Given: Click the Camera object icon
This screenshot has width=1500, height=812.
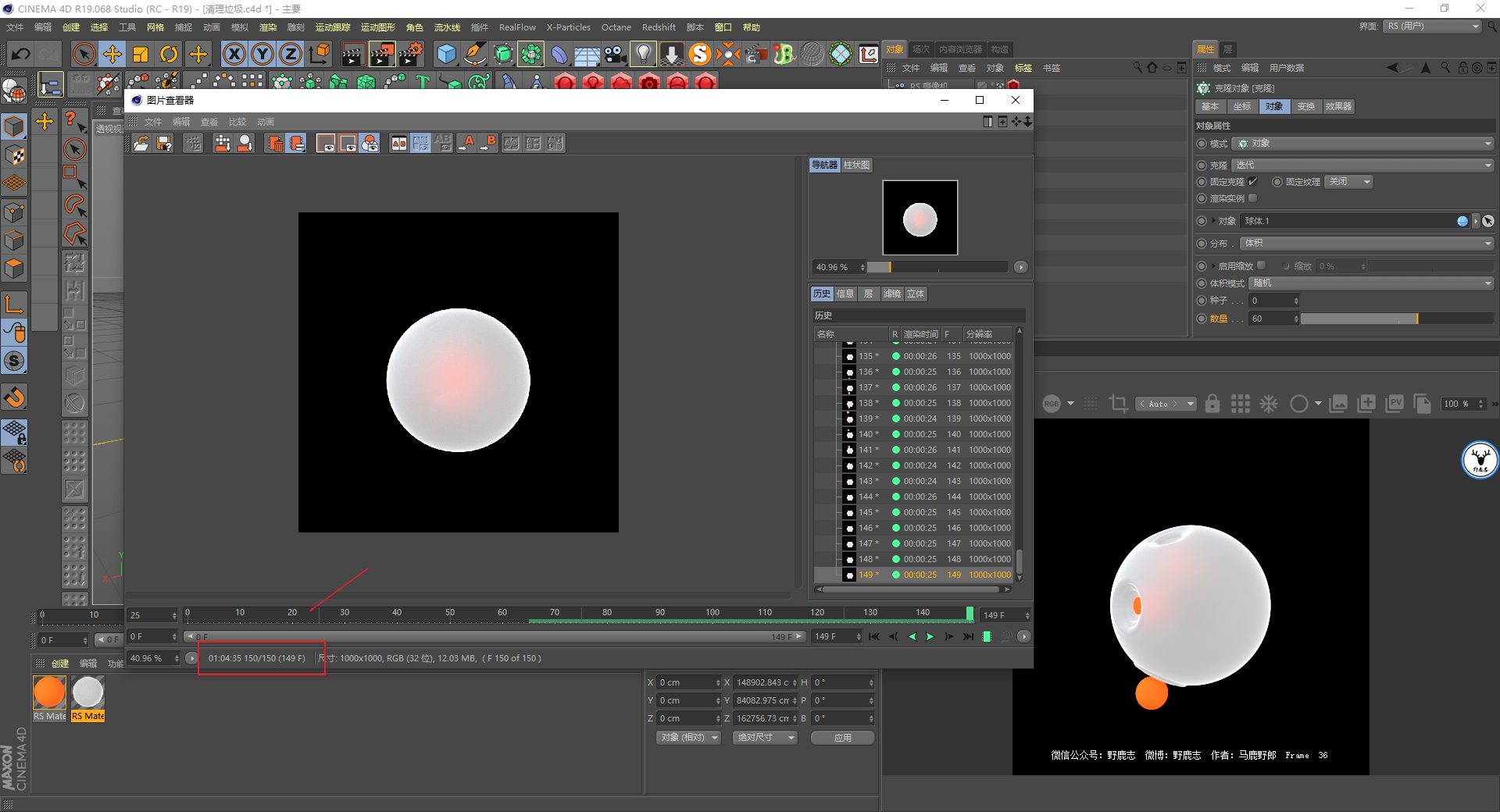Looking at the screenshot, I should [x=615, y=54].
